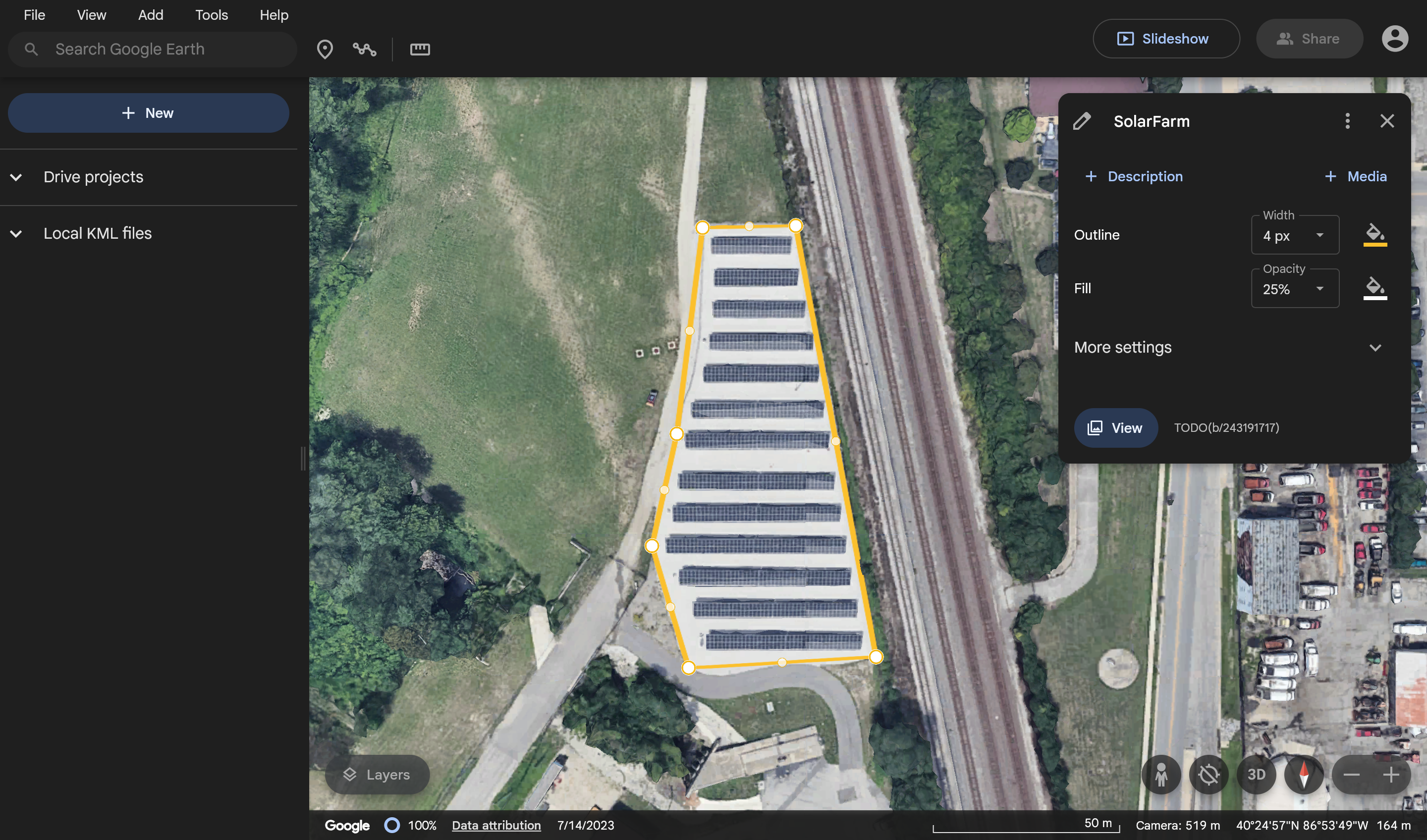Select the Draw path or polygon tool
Viewport: 1427px width, 840px height.
pos(364,49)
